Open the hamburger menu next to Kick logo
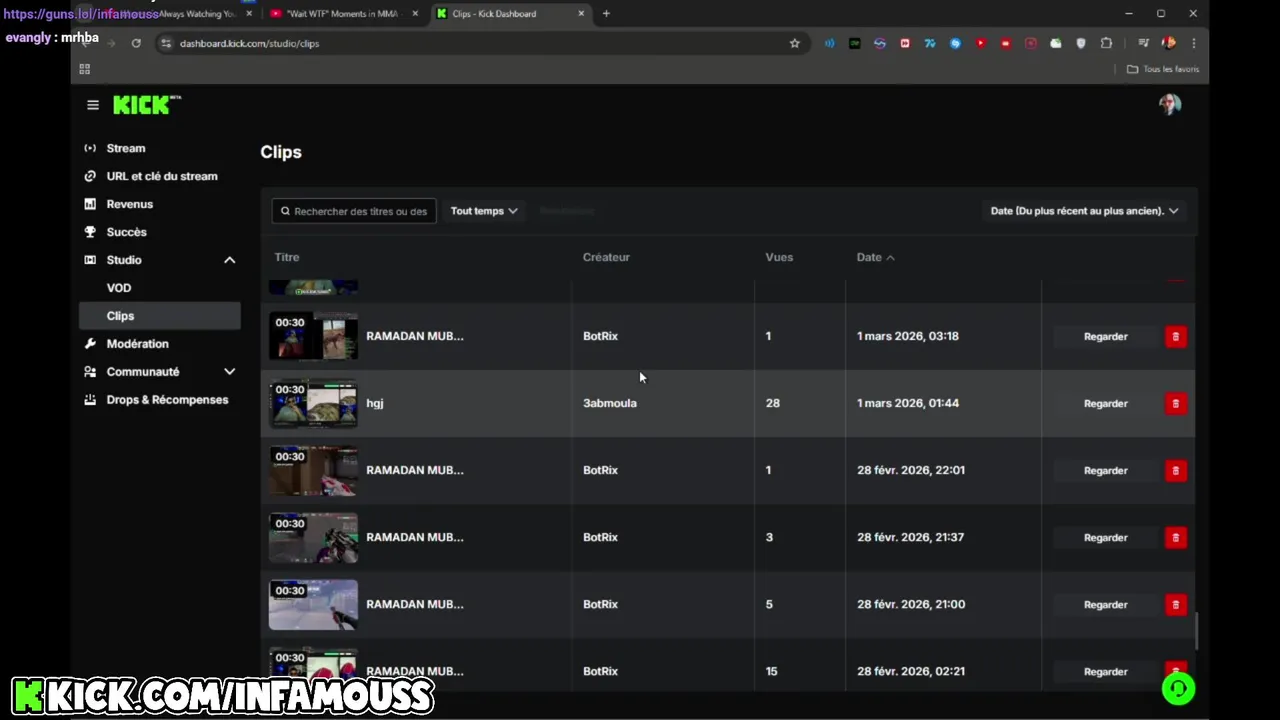This screenshot has width=1280, height=720. pyautogui.click(x=93, y=105)
